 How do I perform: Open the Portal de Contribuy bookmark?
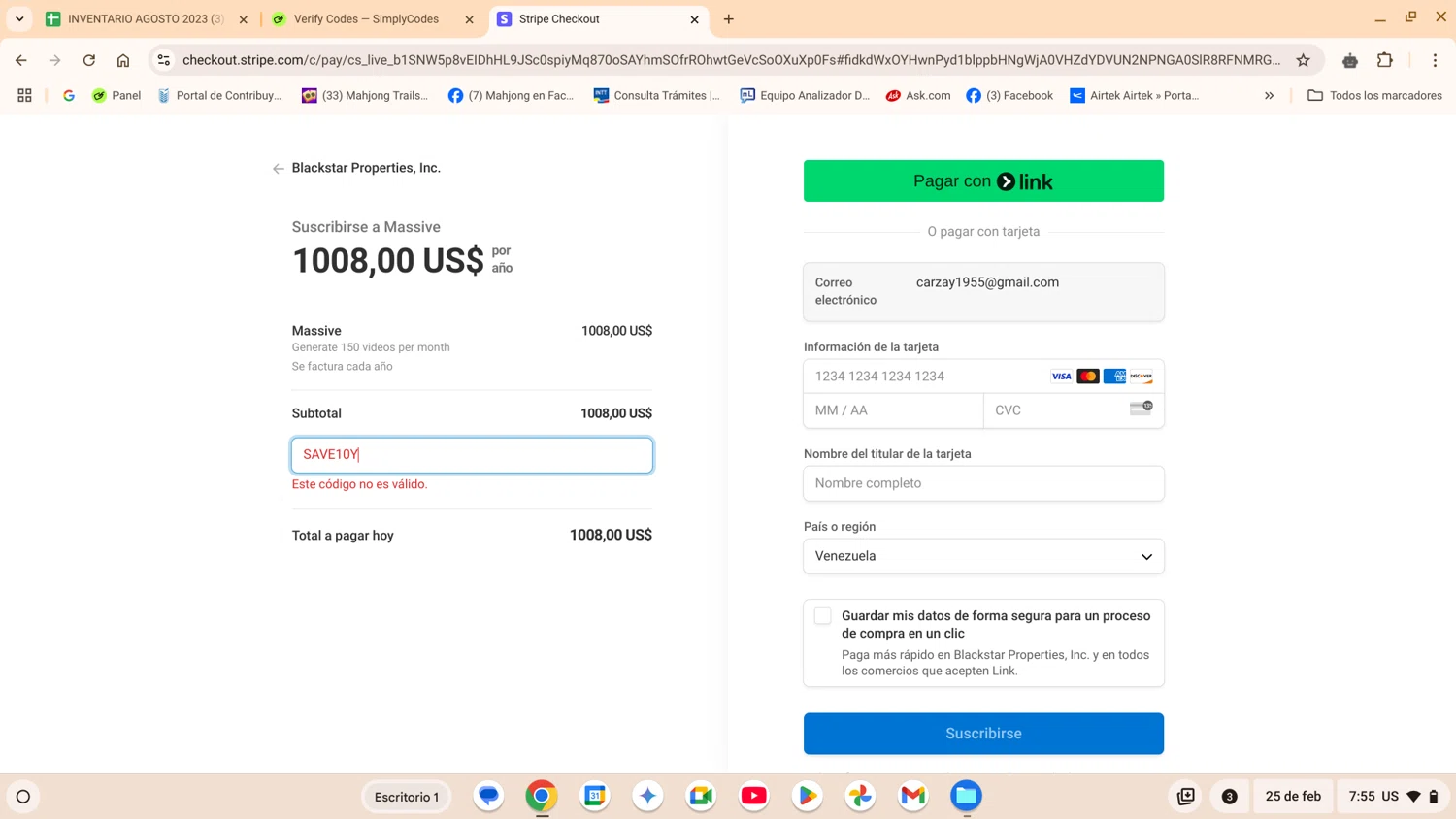click(x=219, y=95)
